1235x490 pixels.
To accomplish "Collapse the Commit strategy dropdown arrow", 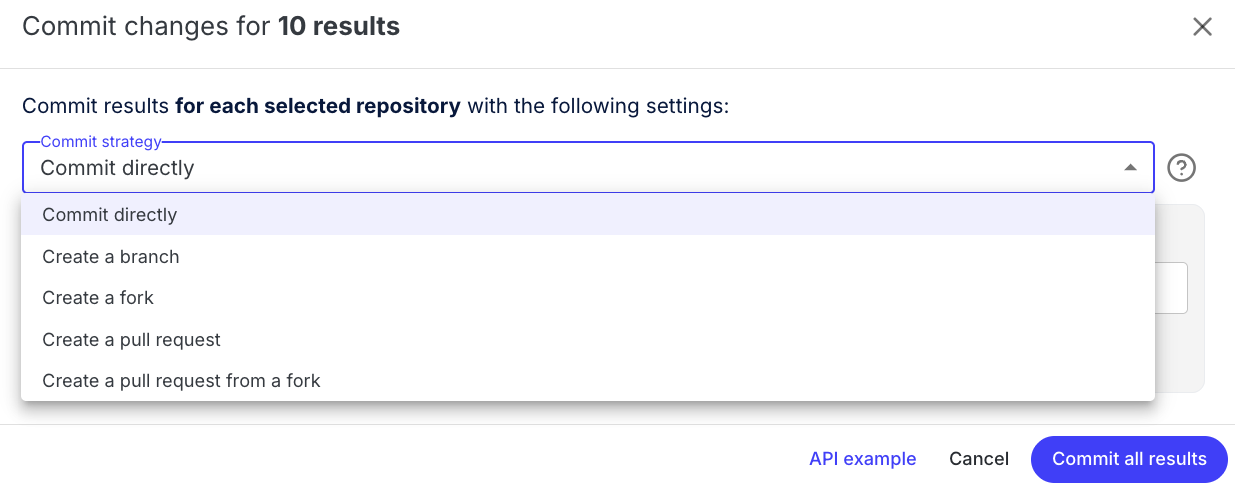I will pyautogui.click(x=1130, y=168).
